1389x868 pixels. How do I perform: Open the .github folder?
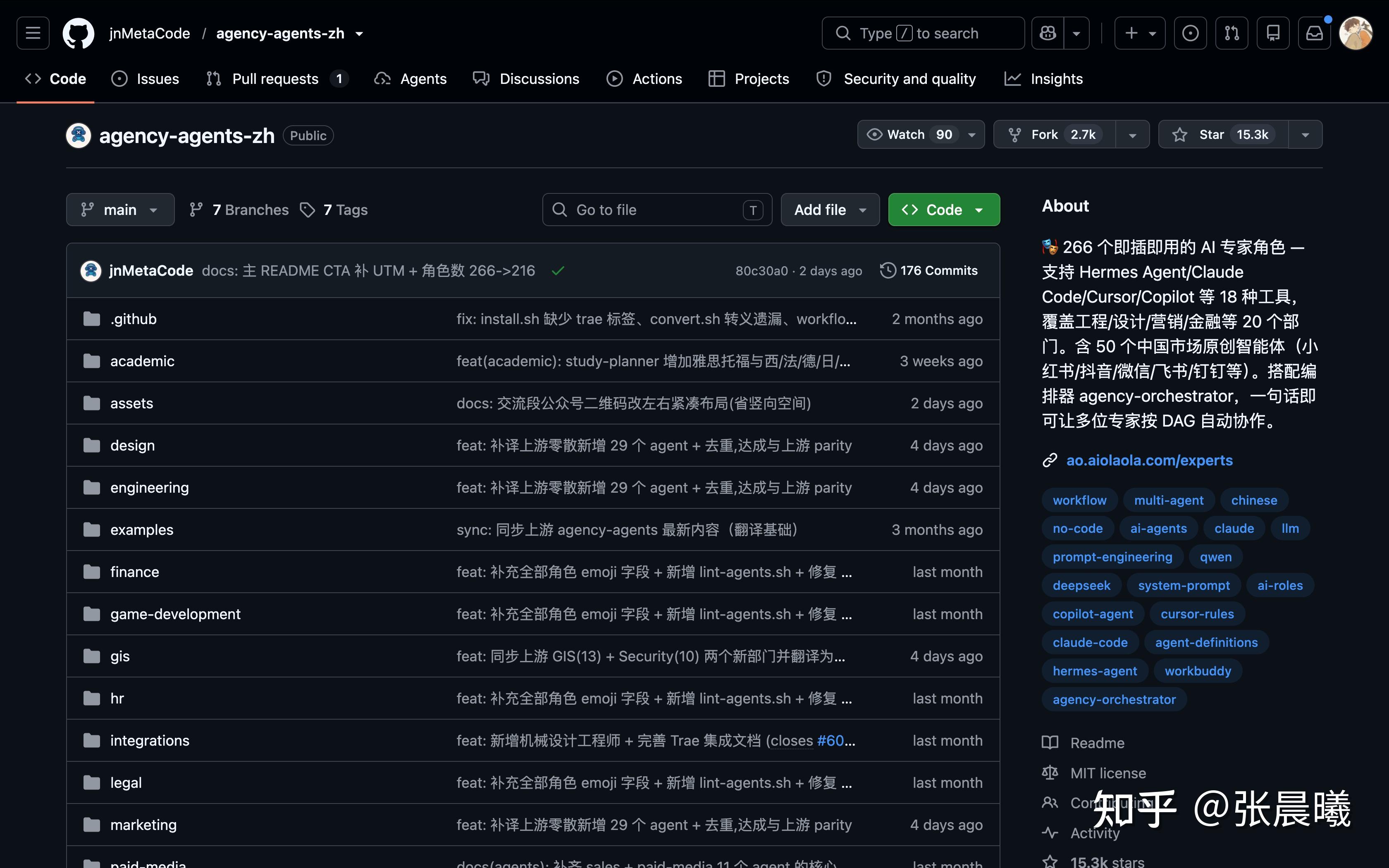[x=133, y=319]
